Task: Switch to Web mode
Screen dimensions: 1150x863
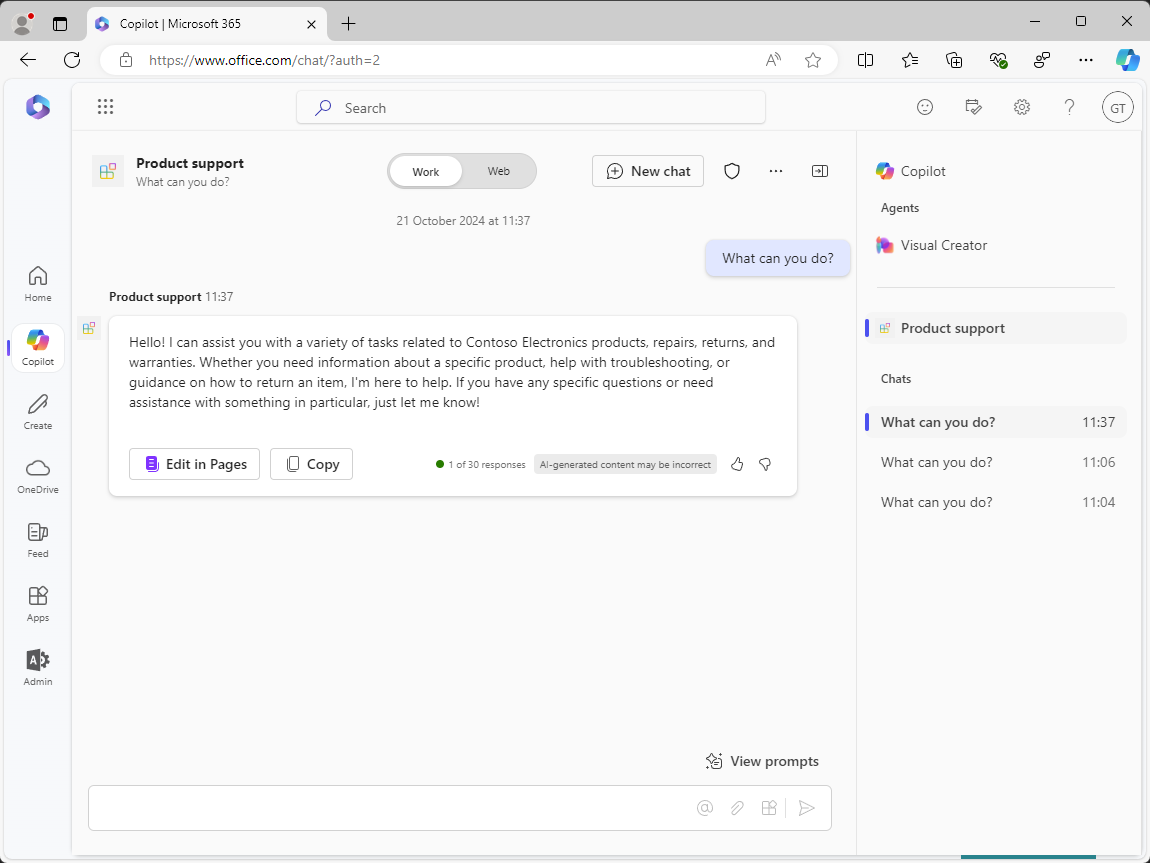Action: click(499, 172)
